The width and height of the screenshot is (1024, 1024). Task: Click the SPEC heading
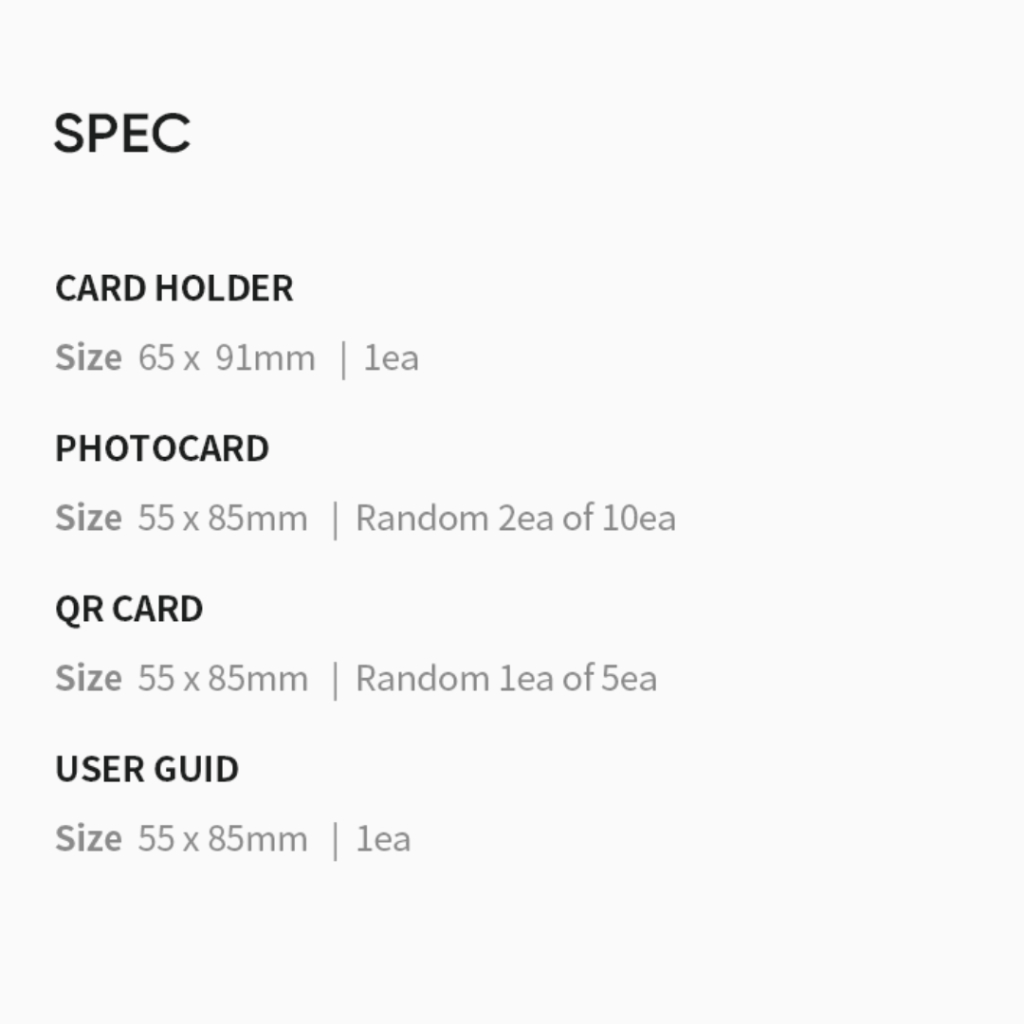point(122,133)
